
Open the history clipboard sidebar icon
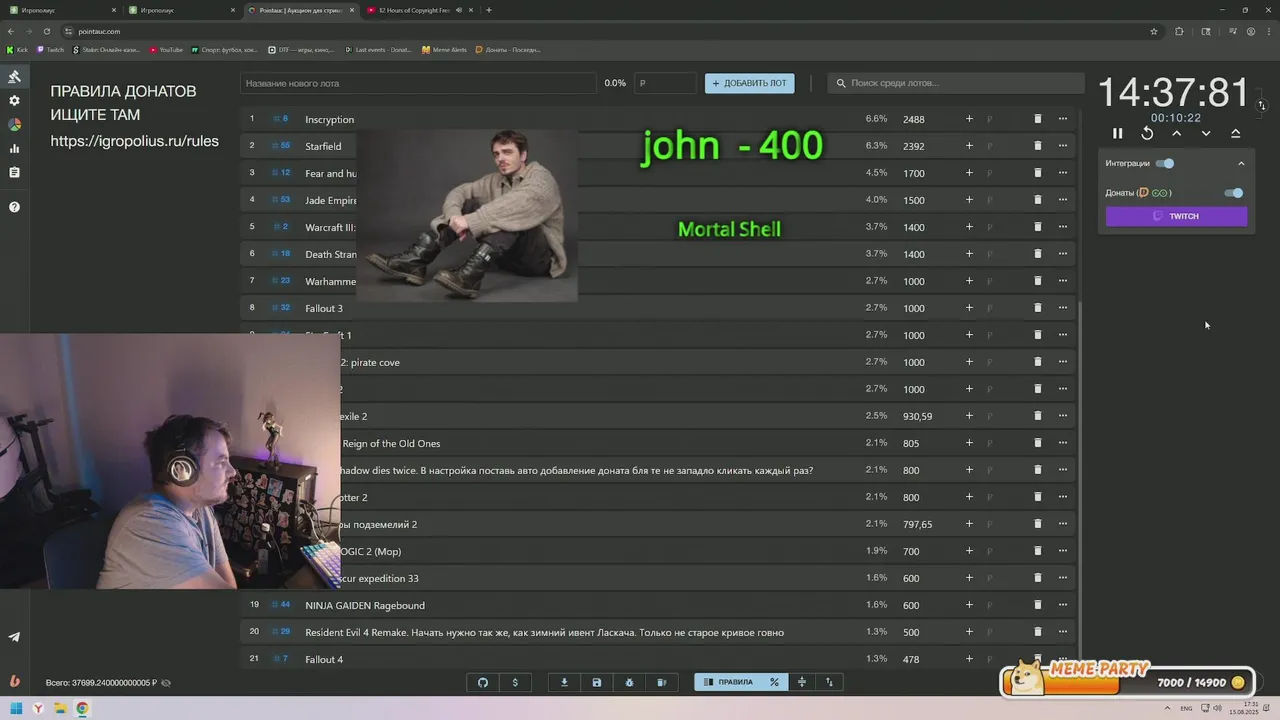14,173
